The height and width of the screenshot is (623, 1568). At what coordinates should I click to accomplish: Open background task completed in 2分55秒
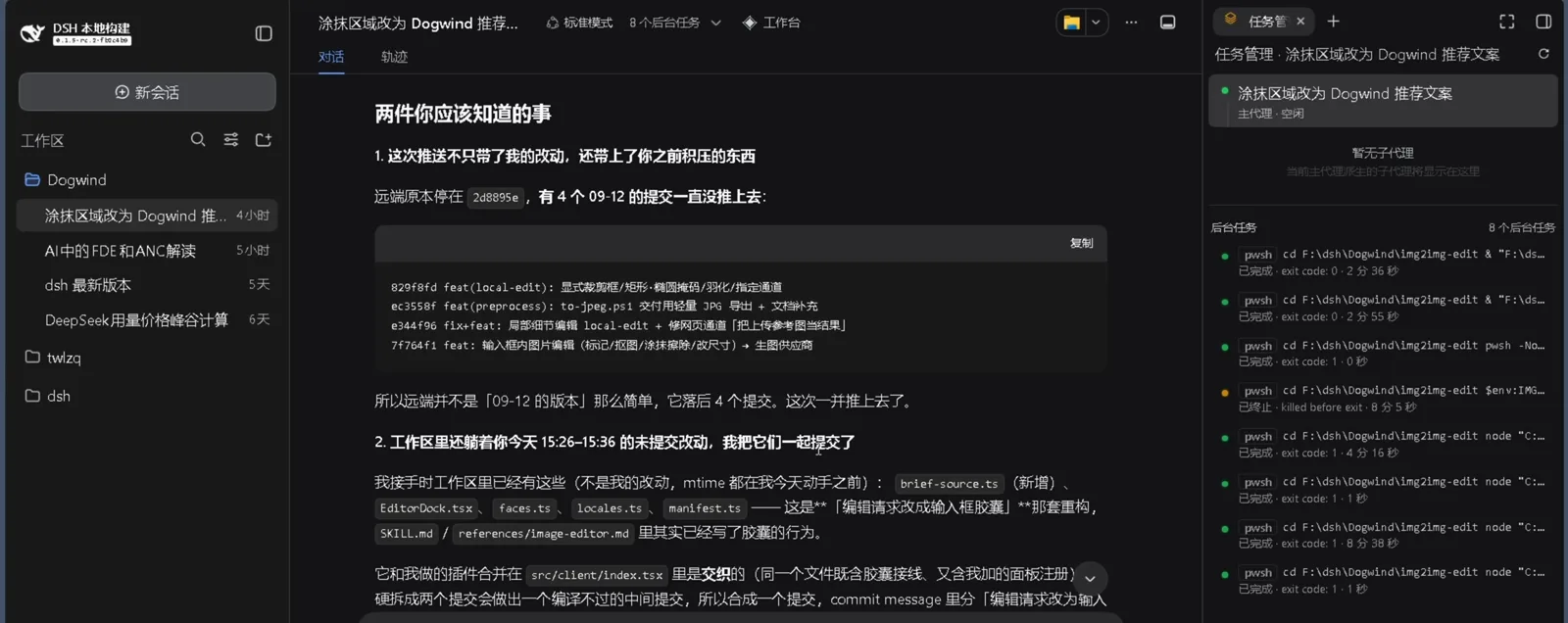pyautogui.click(x=1383, y=308)
